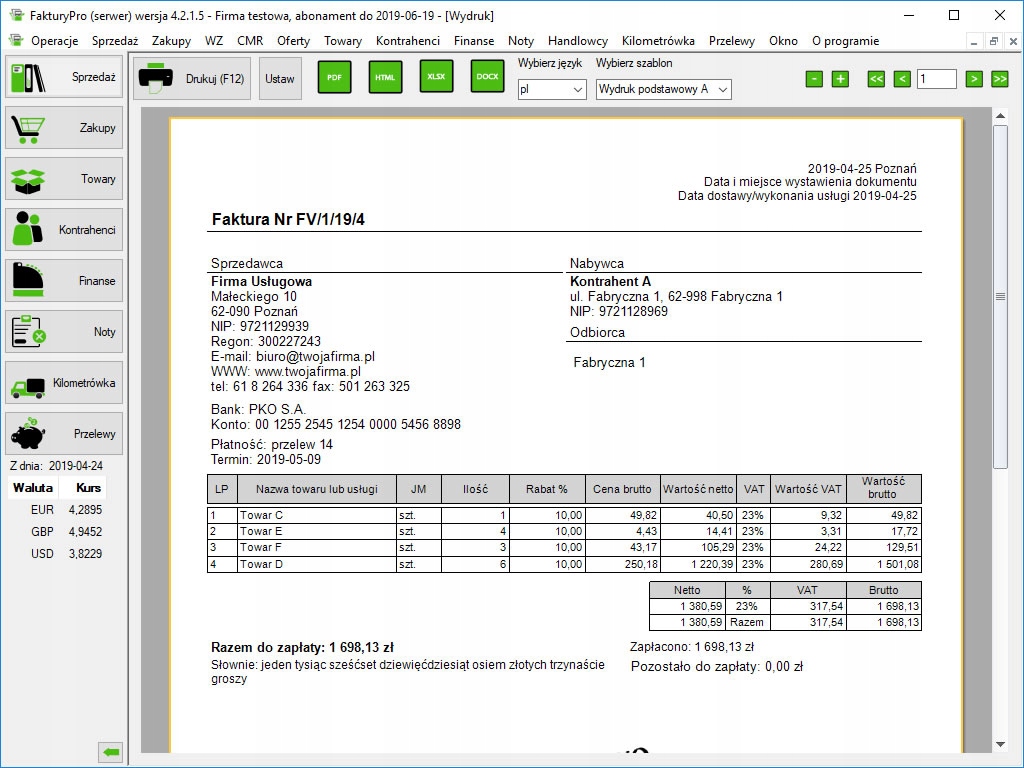
Task: Click the vertical scrollbar thumb of preview
Action: (999, 297)
